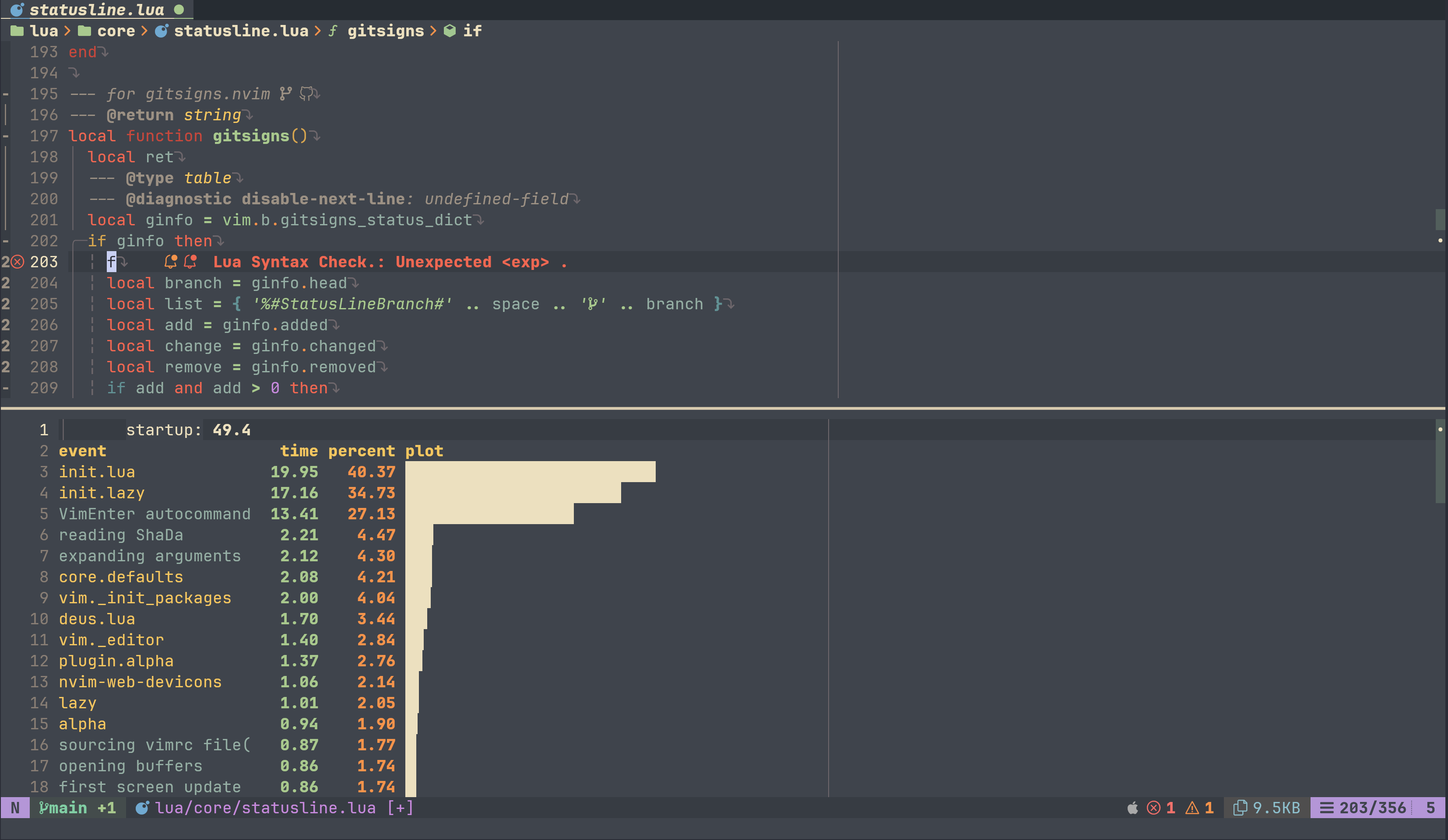
Task: Click the lua folder icon in breadcrumb
Action: coord(17,31)
